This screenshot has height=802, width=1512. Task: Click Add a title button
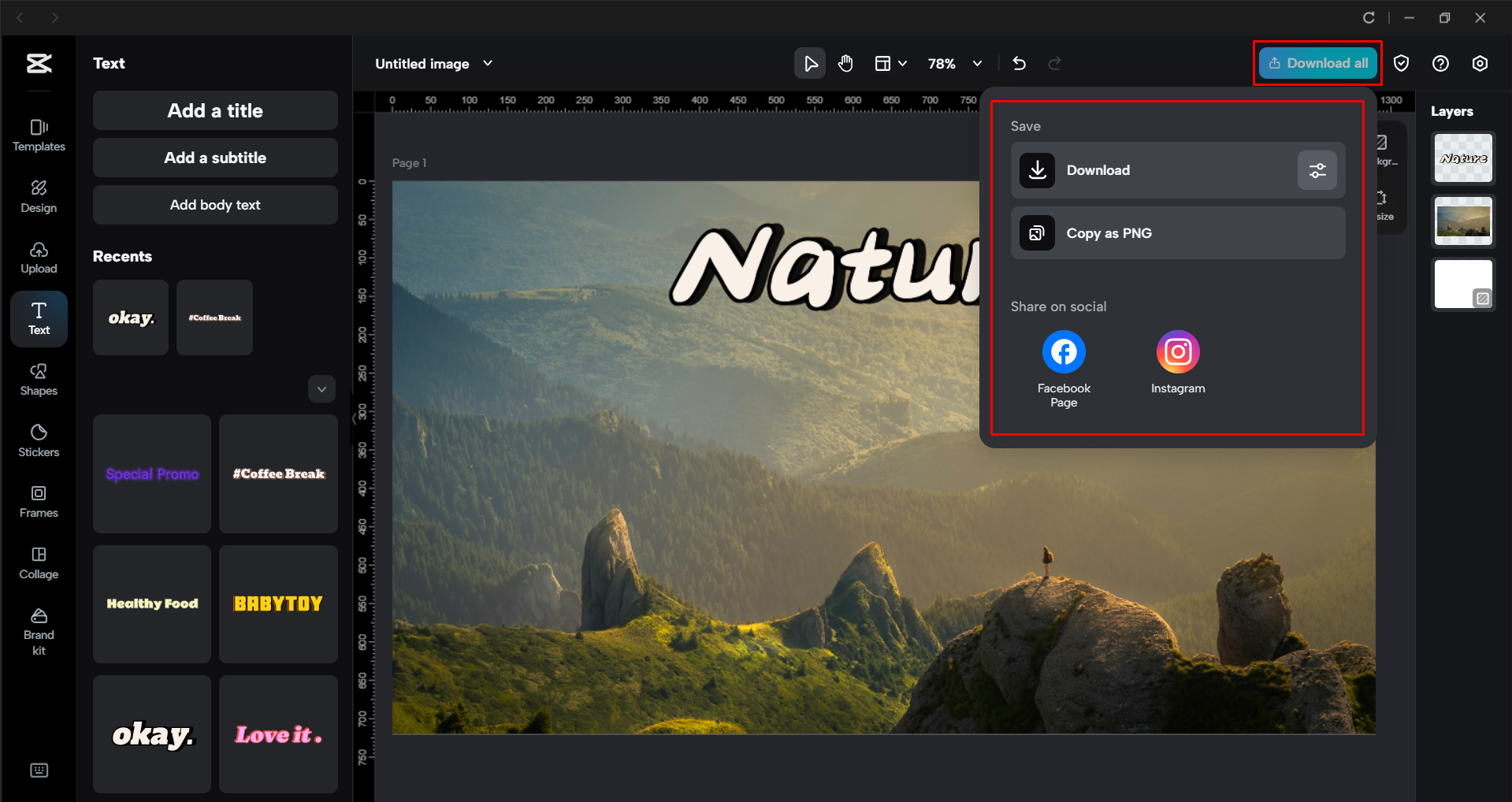pyautogui.click(x=215, y=111)
